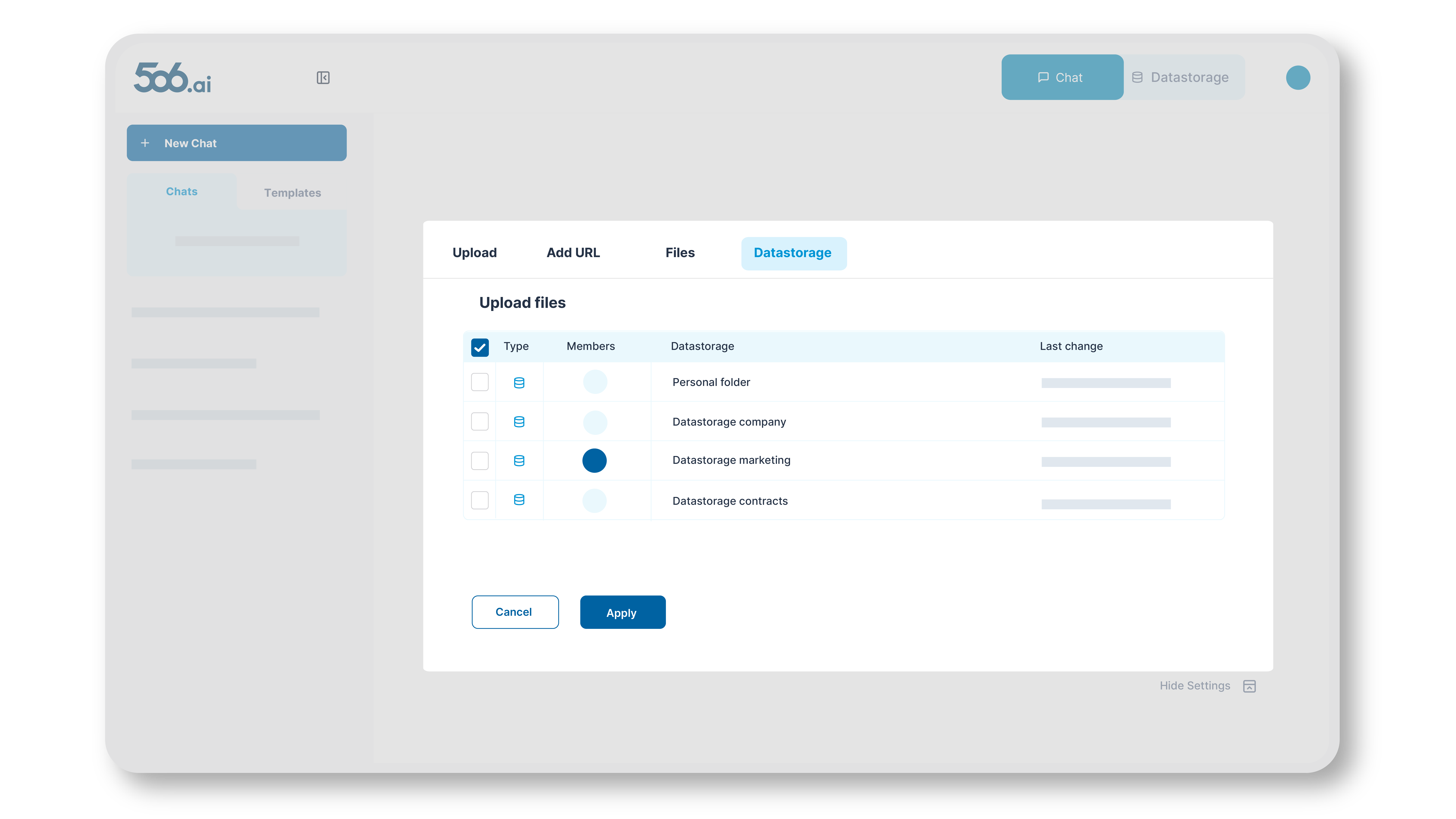
Task: Toggle the select-all checkbox in header row
Action: (480, 346)
